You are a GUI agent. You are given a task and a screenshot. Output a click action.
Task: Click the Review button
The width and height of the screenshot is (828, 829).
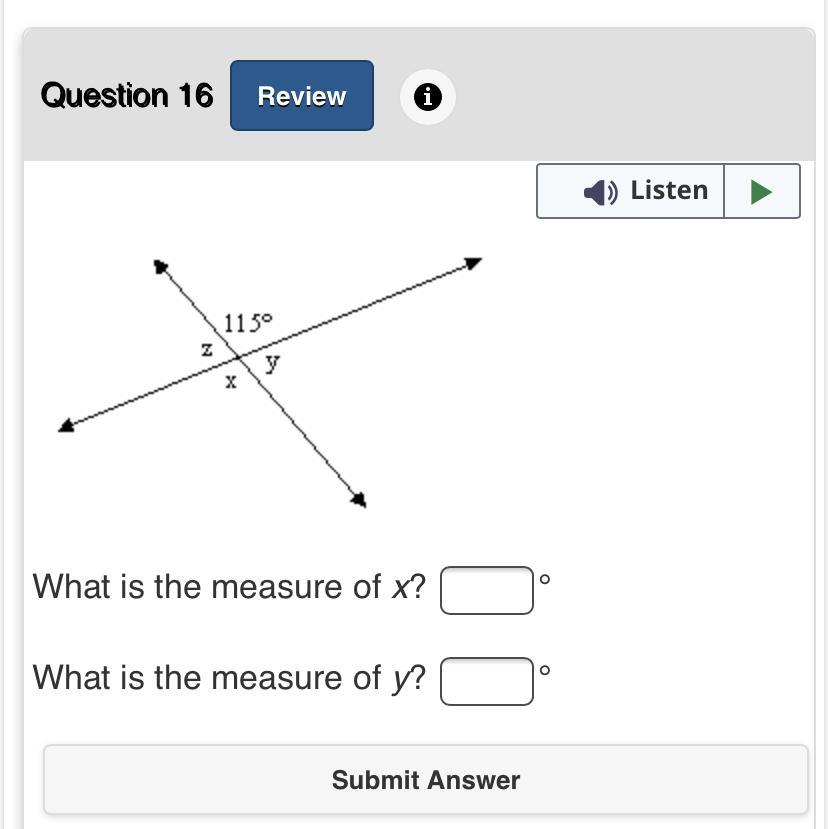coord(301,96)
